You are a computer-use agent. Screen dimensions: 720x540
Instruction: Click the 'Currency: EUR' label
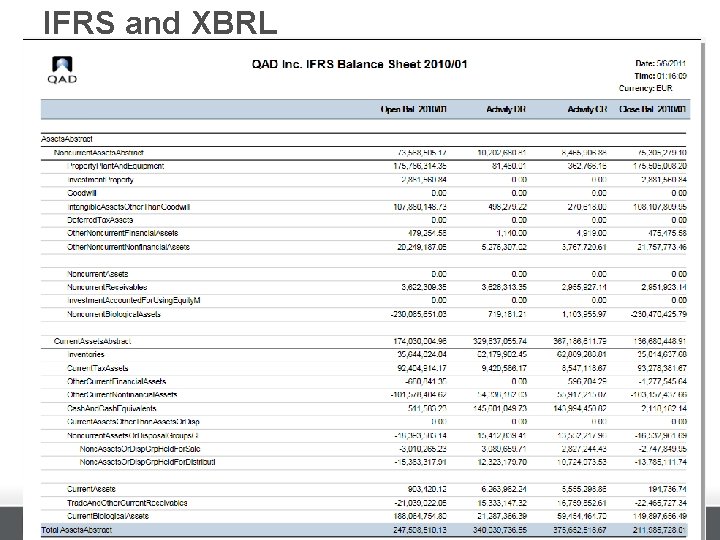[x=645, y=88]
